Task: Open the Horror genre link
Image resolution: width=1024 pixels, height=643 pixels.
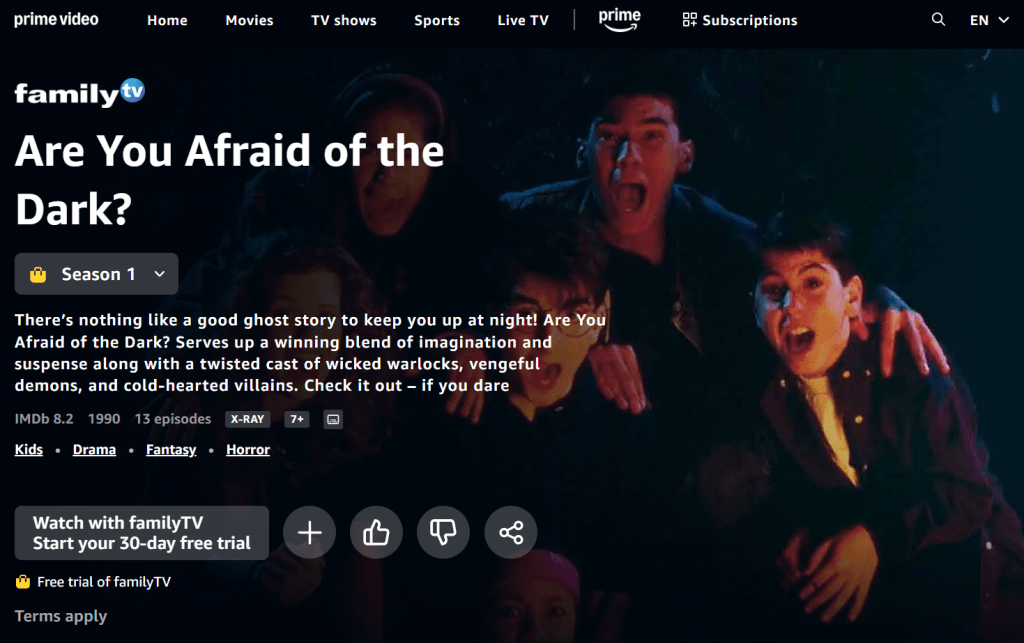Action: click(x=248, y=450)
